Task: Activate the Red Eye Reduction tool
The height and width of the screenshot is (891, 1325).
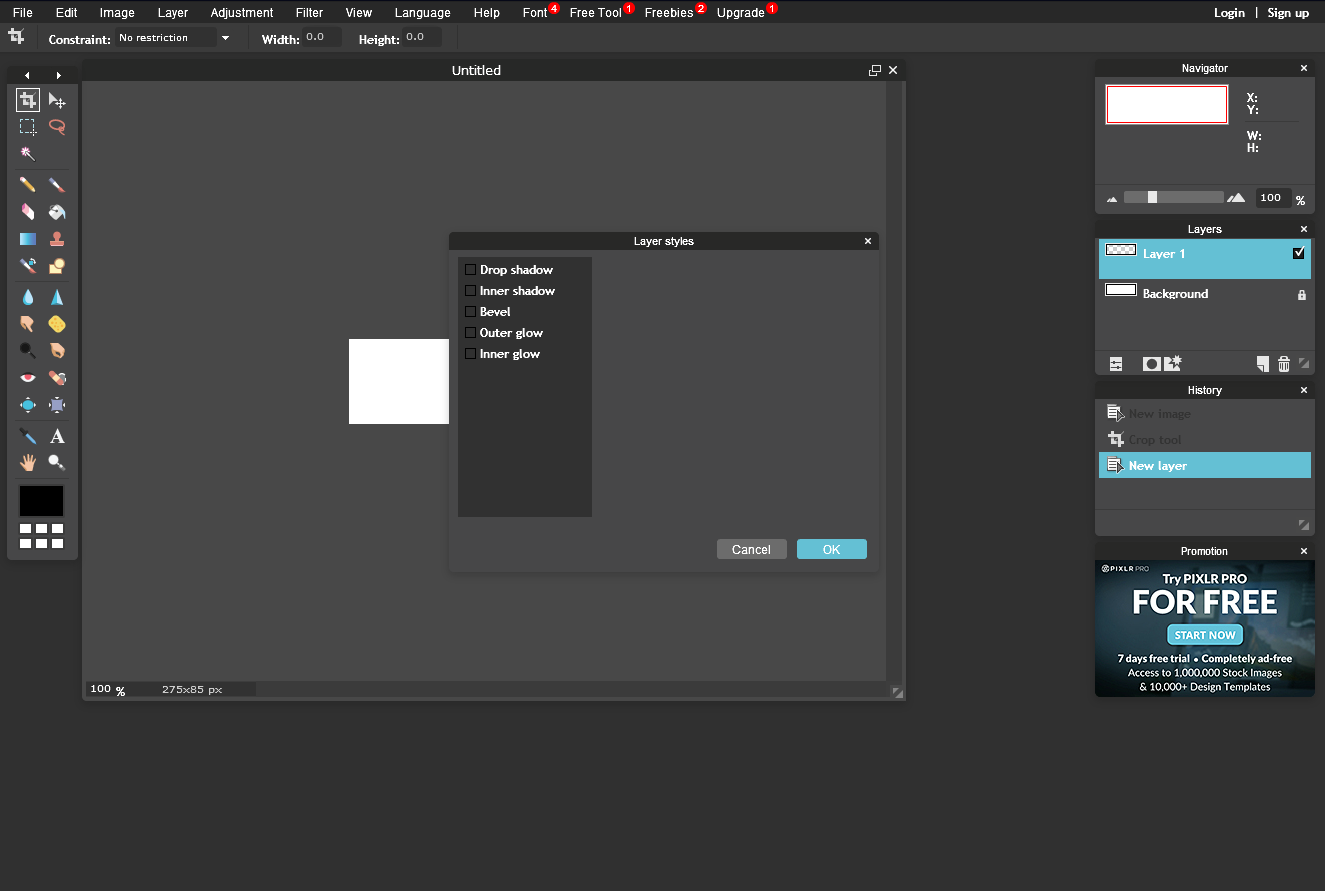Action: pyautogui.click(x=28, y=377)
